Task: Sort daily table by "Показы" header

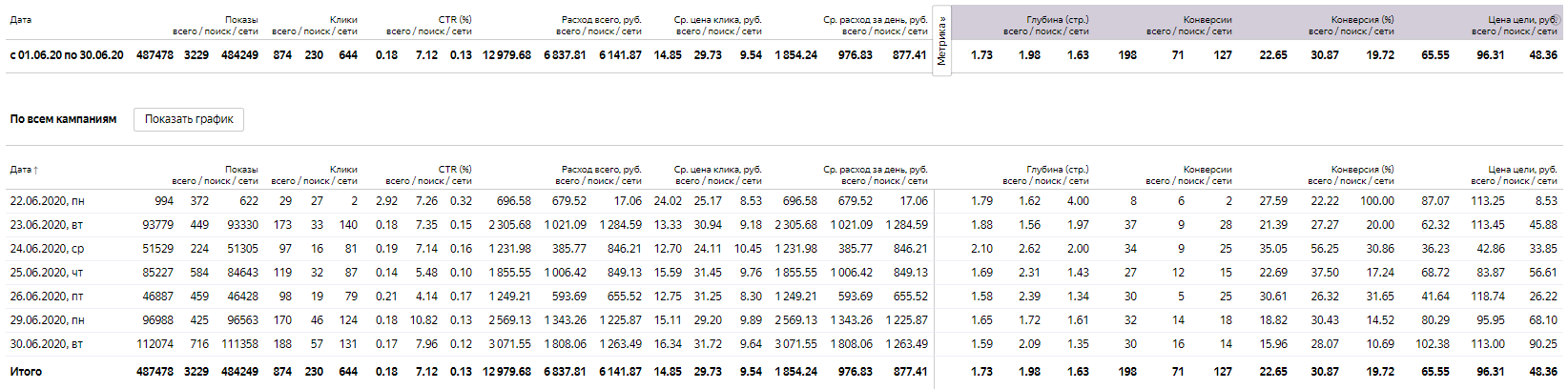Action: pyautogui.click(x=241, y=170)
